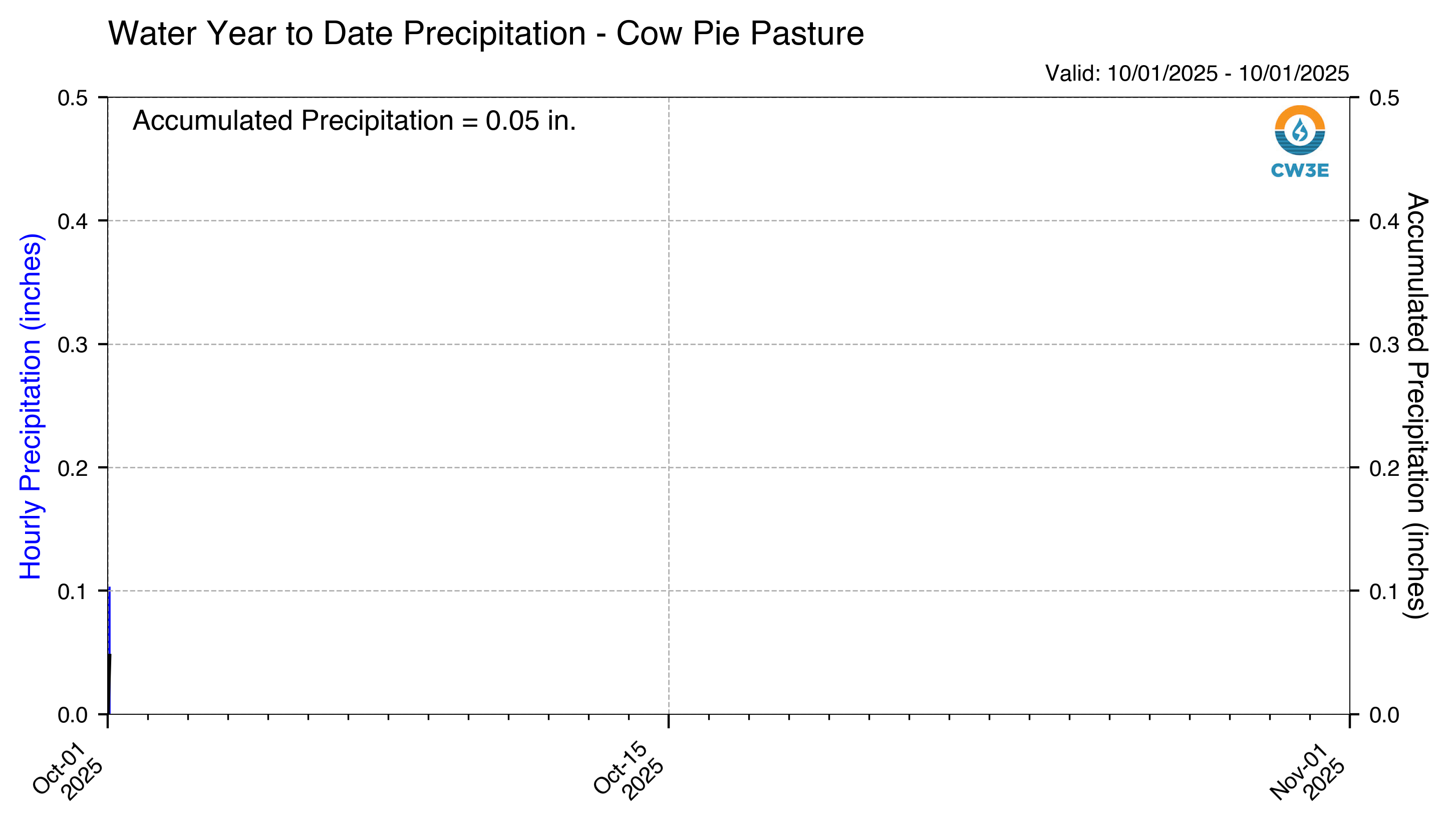This screenshot has height=840, width=1448.
Task: Click the 0.4 tick label on left axis
Action: tap(73, 221)
